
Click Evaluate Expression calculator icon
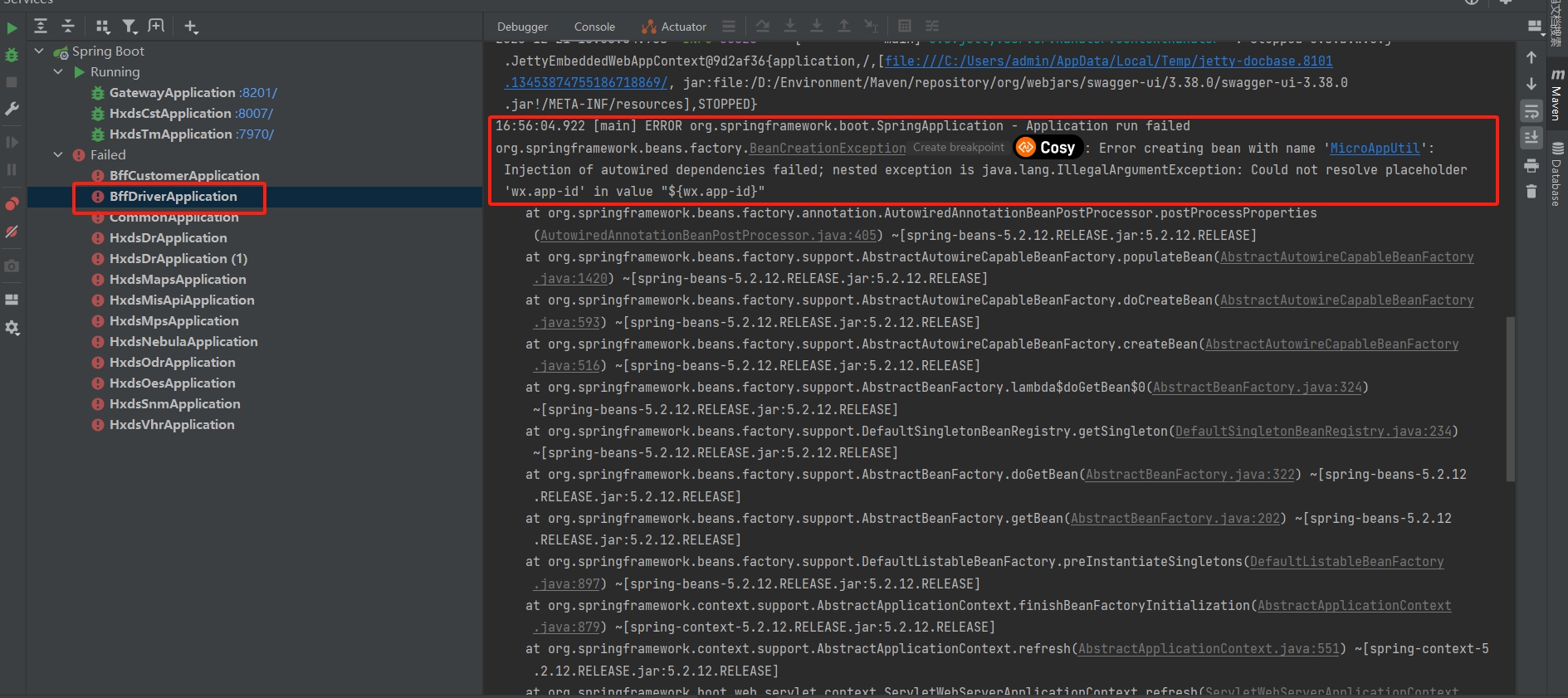(x=905, y=26)
